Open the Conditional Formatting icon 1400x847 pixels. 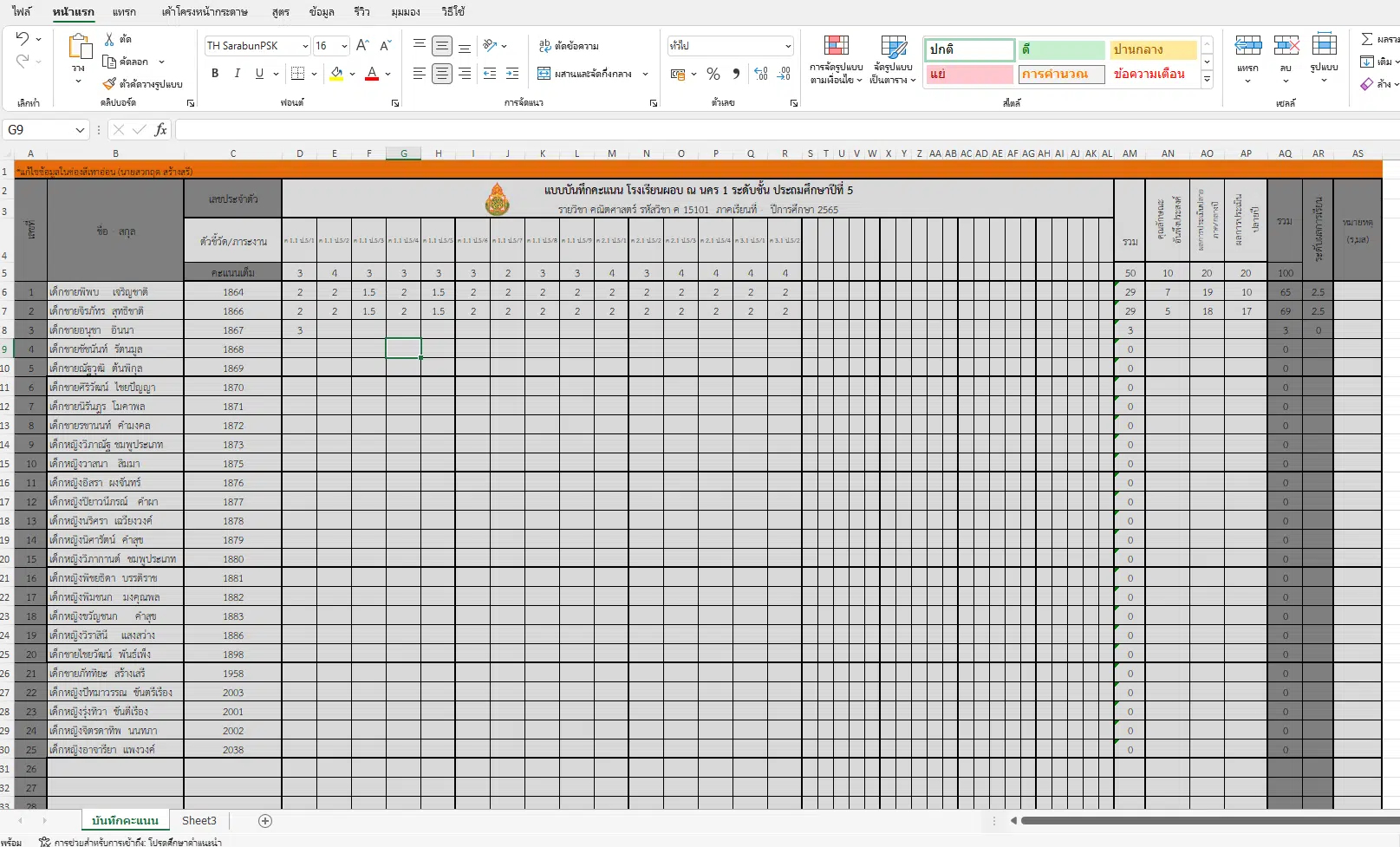[836, 47]
